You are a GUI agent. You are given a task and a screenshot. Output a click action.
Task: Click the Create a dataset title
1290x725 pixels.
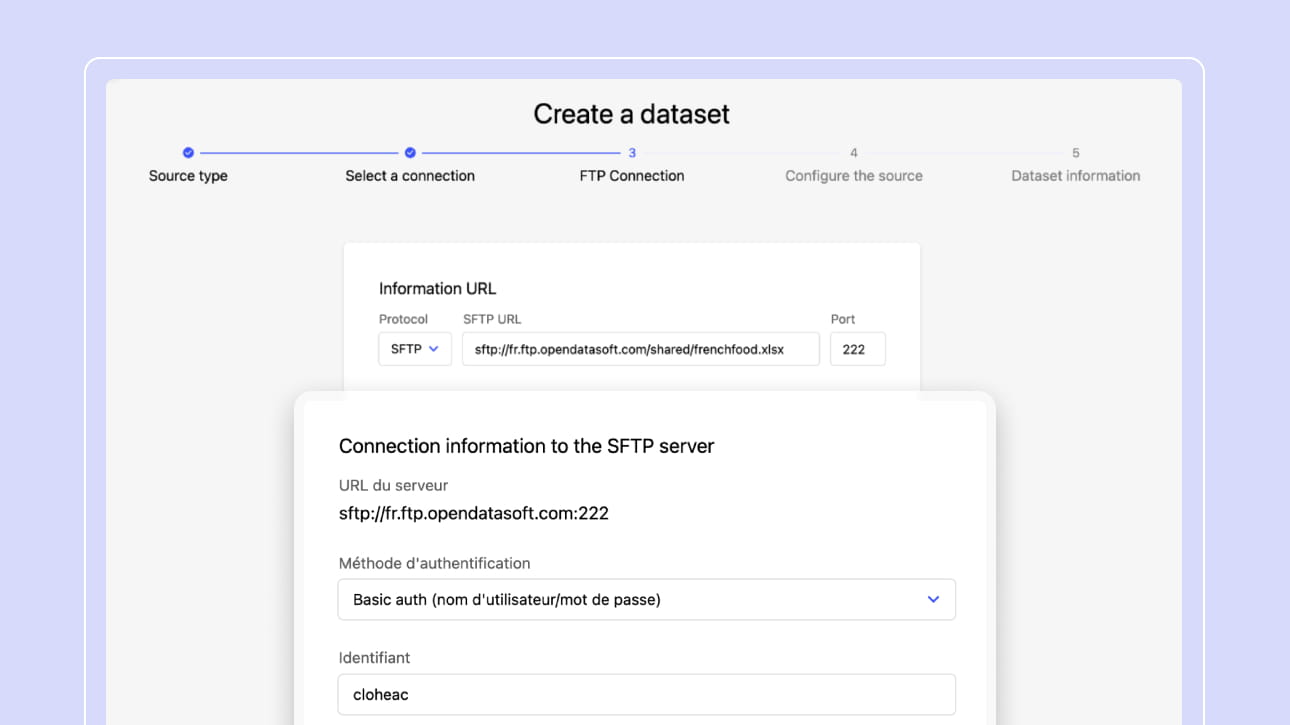[x=631, y=114]
